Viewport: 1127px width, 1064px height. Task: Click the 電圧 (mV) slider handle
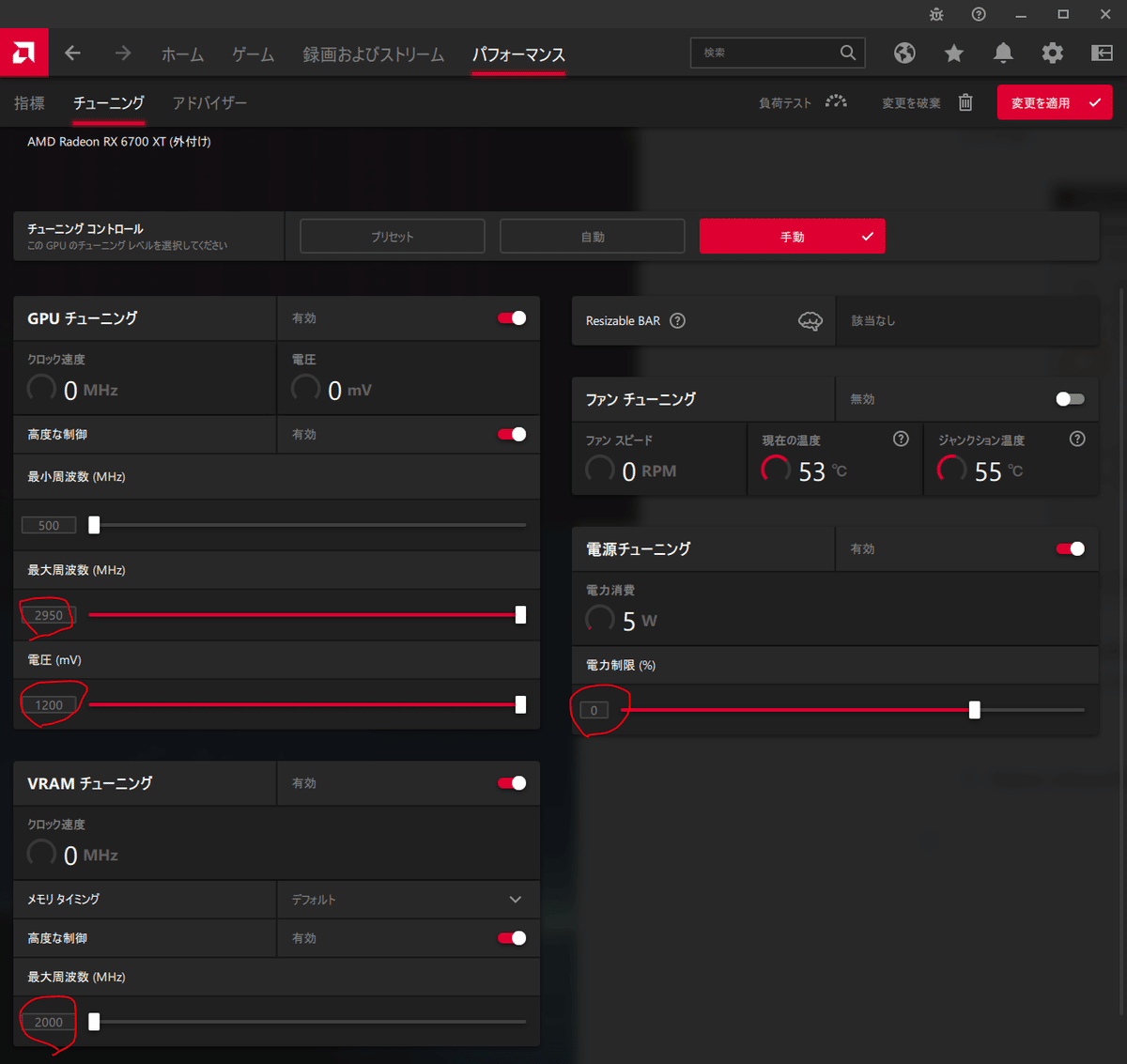pos(520,705)
